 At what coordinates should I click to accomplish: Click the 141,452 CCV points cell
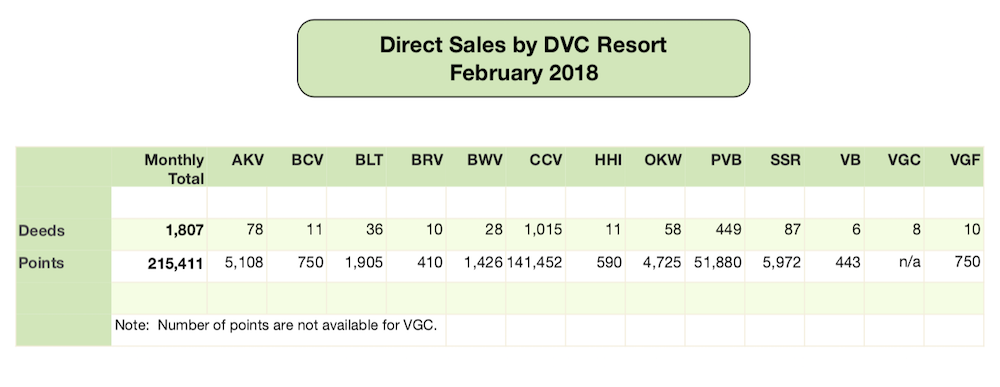[535, 263]
